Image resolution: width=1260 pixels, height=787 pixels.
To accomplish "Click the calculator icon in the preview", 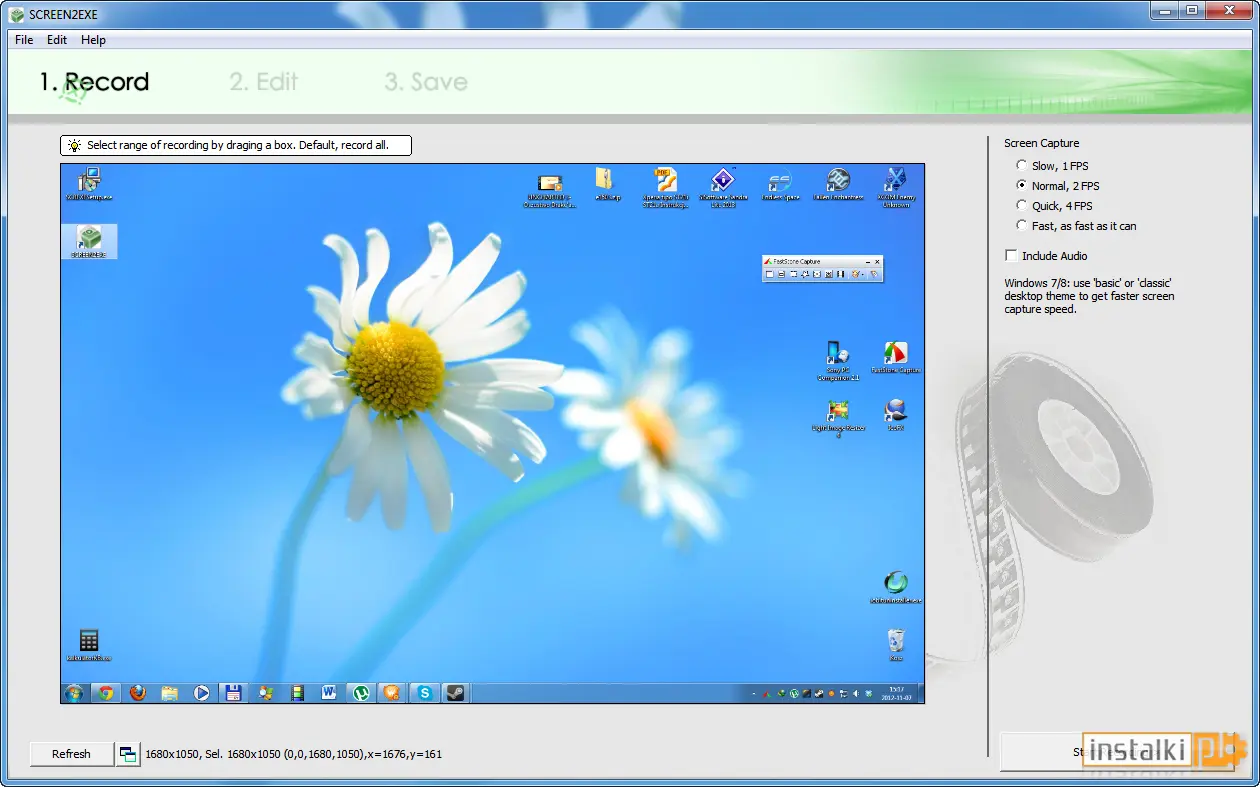I will tap(89, 640).
